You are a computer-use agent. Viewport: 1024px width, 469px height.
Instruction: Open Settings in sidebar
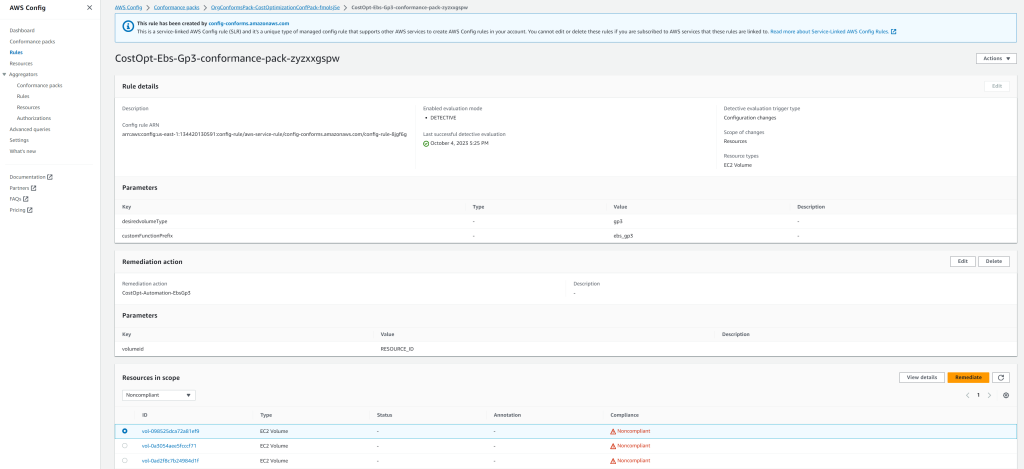[19, 140]
